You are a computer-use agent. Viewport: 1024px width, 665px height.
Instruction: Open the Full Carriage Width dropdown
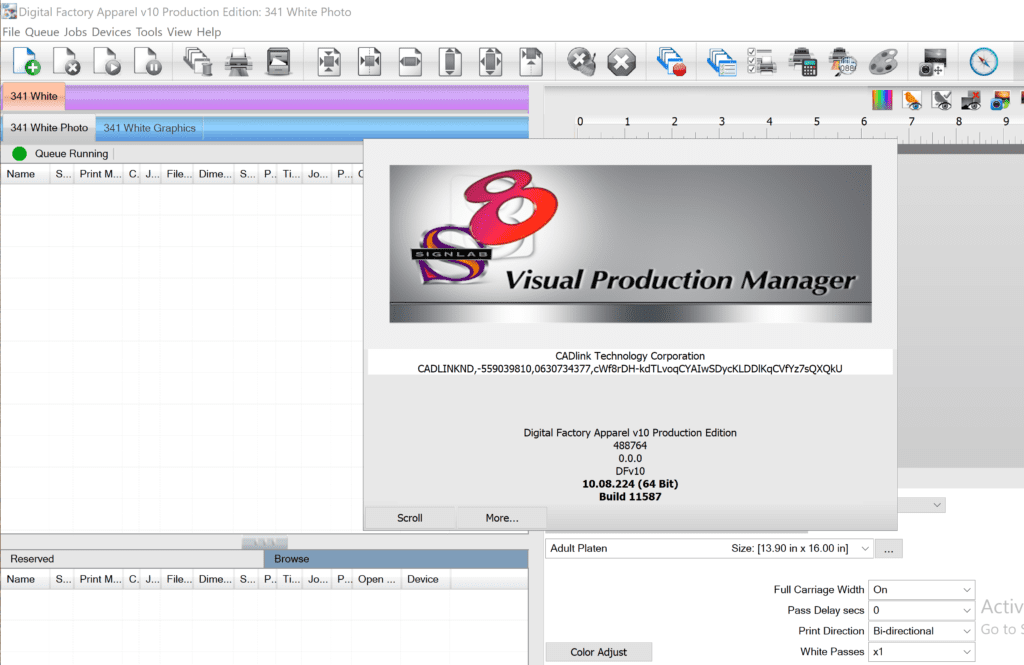[921, 589]
